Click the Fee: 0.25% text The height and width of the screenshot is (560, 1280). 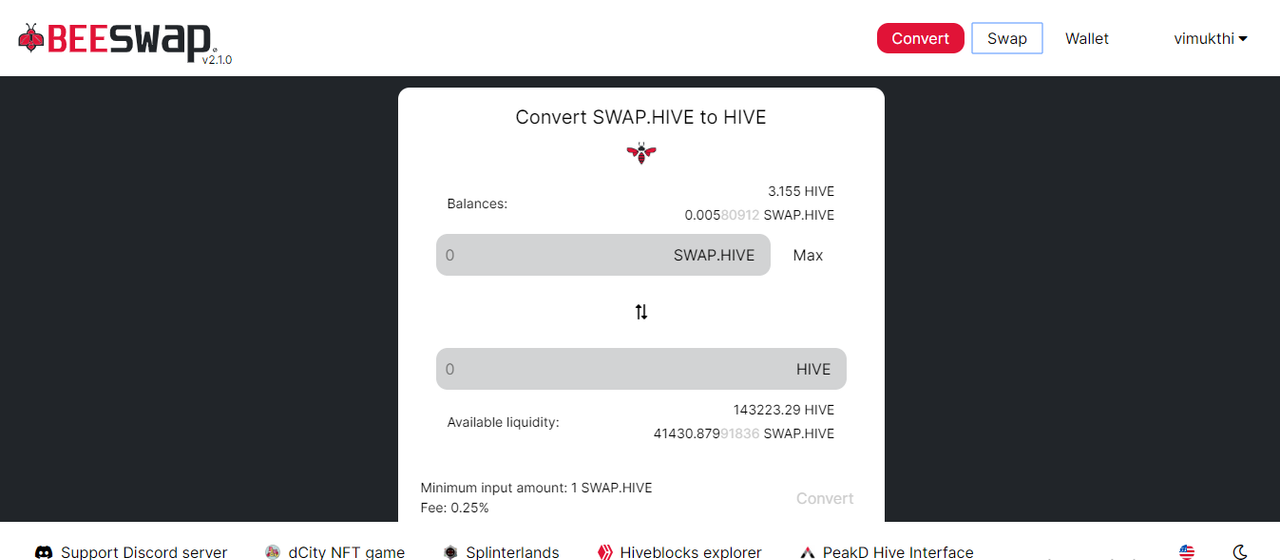pyautogui.click(x=455, y=508)
